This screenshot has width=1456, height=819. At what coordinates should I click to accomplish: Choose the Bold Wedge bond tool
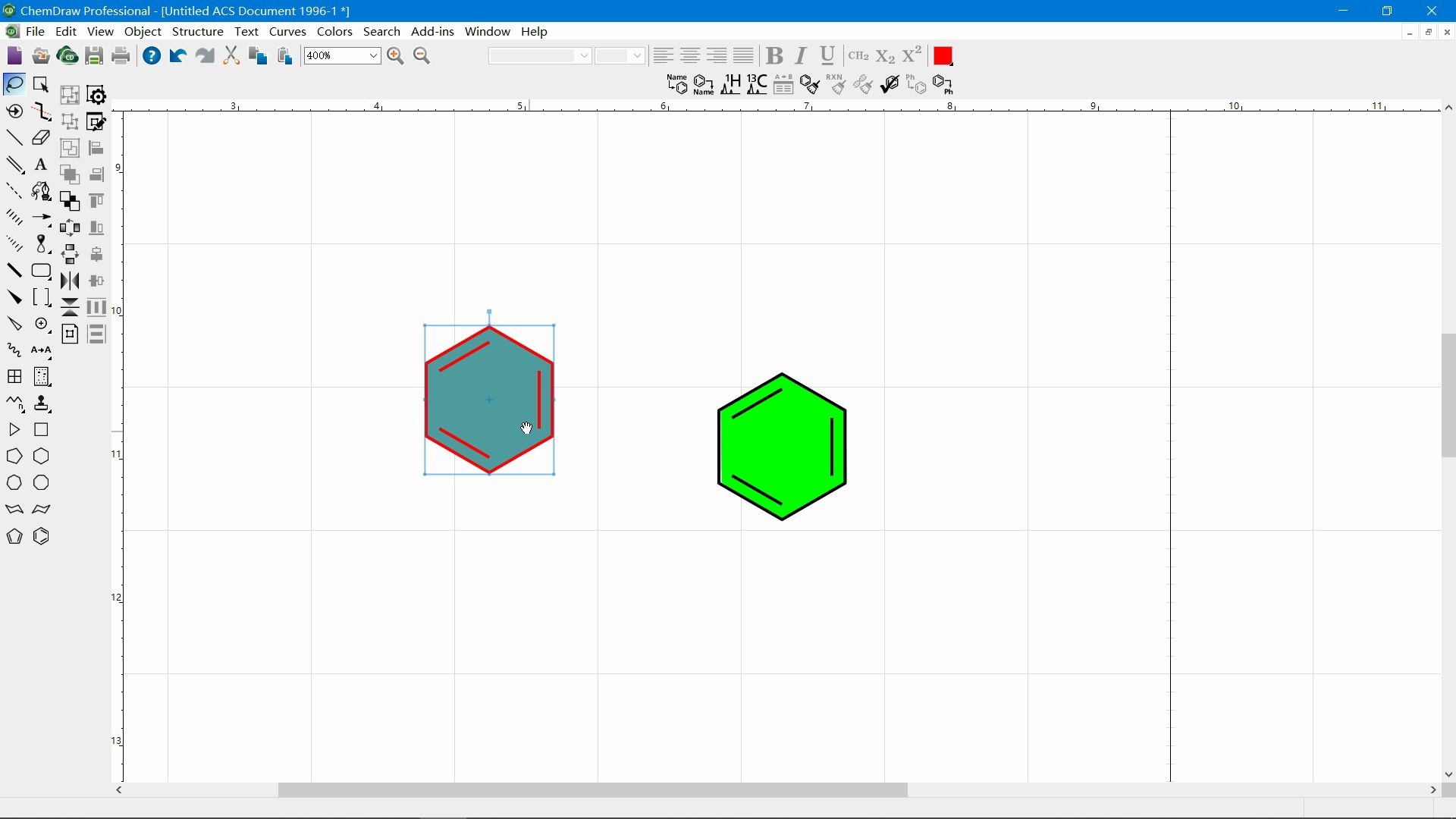click(x=14, y=297)
